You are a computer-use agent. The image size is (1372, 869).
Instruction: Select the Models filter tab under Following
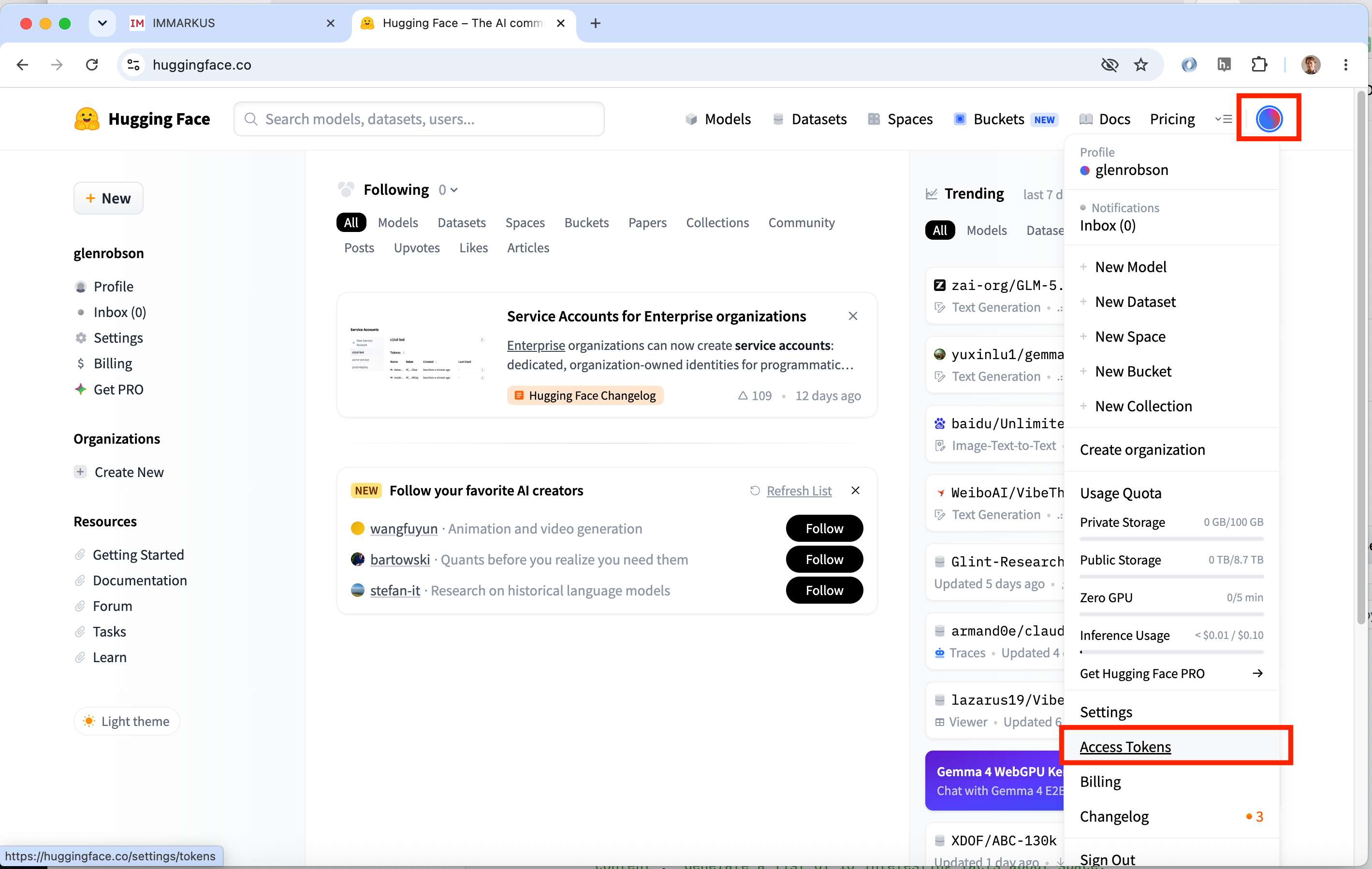pos(398,222)
